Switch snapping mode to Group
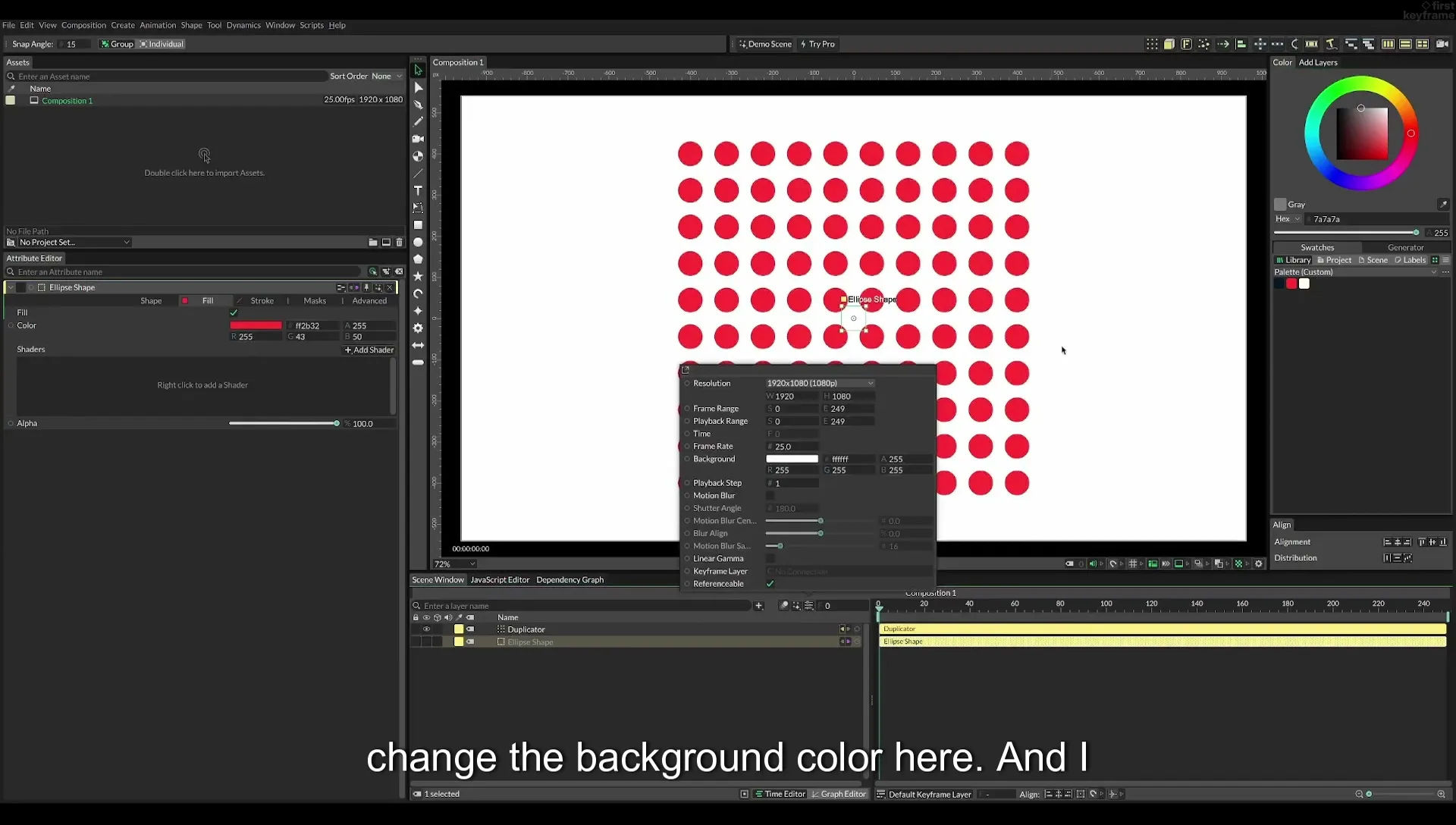This screenshot has width=1456, height=825. click(117, 44)
